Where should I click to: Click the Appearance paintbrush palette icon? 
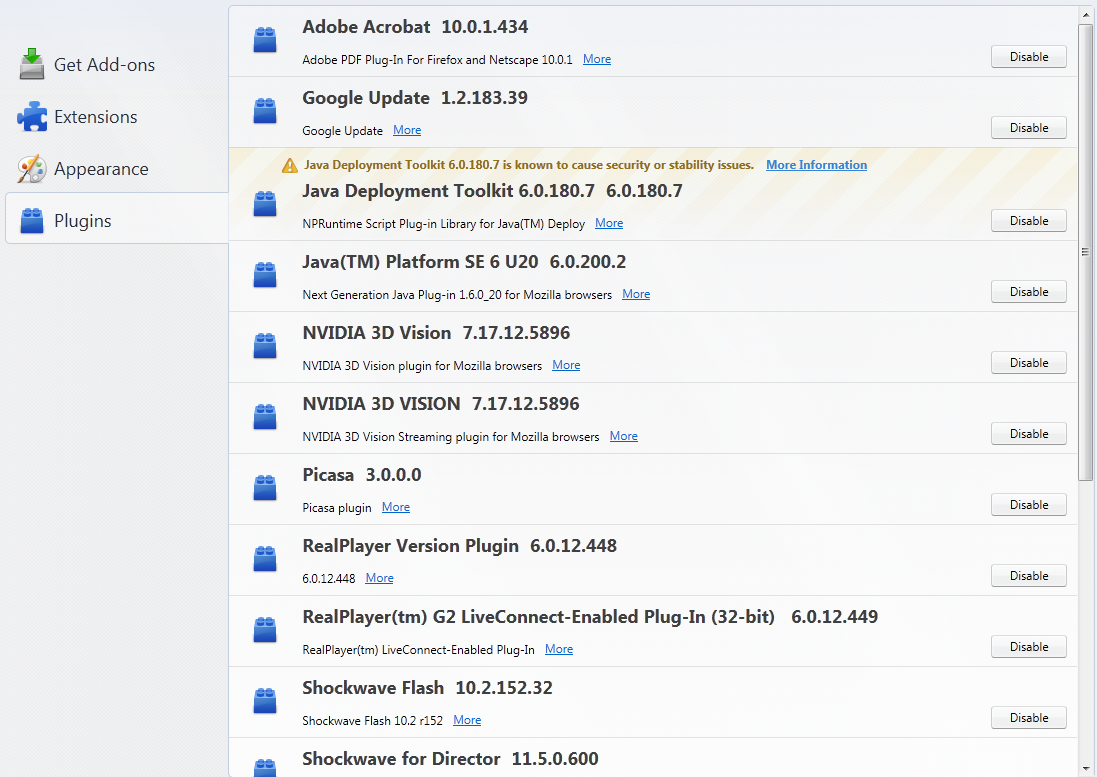click(32, 169)
